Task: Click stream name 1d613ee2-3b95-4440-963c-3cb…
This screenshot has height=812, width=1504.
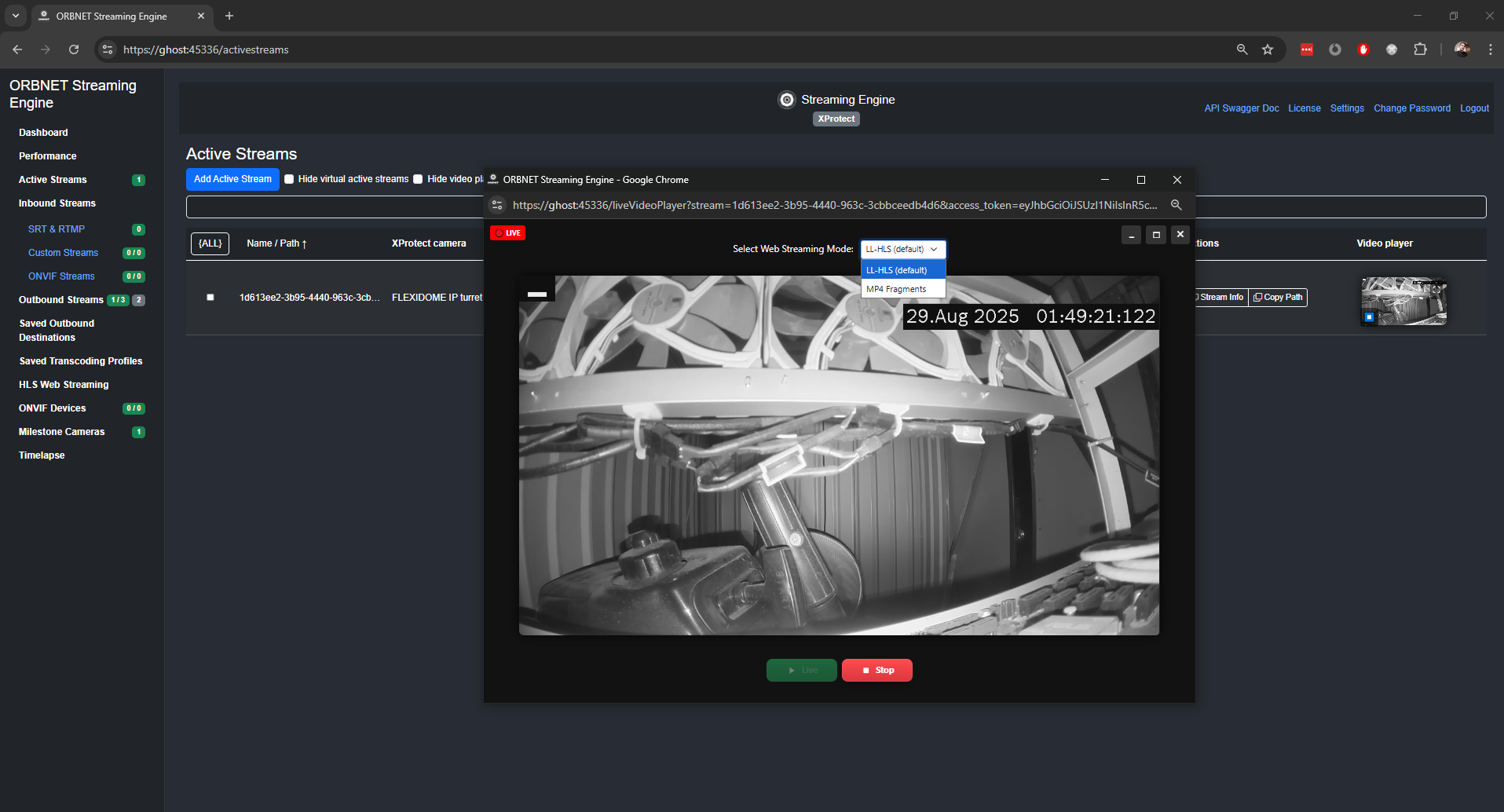Action: [x=309, y=298]
